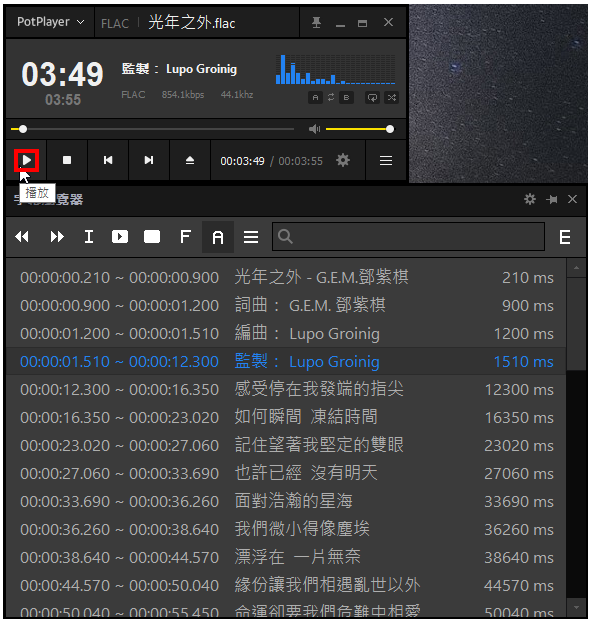Toggle the A-B repeat loop icon
The height and width of the screenshot is (624, 594).
pyautogui.click(x=331, y=98)
